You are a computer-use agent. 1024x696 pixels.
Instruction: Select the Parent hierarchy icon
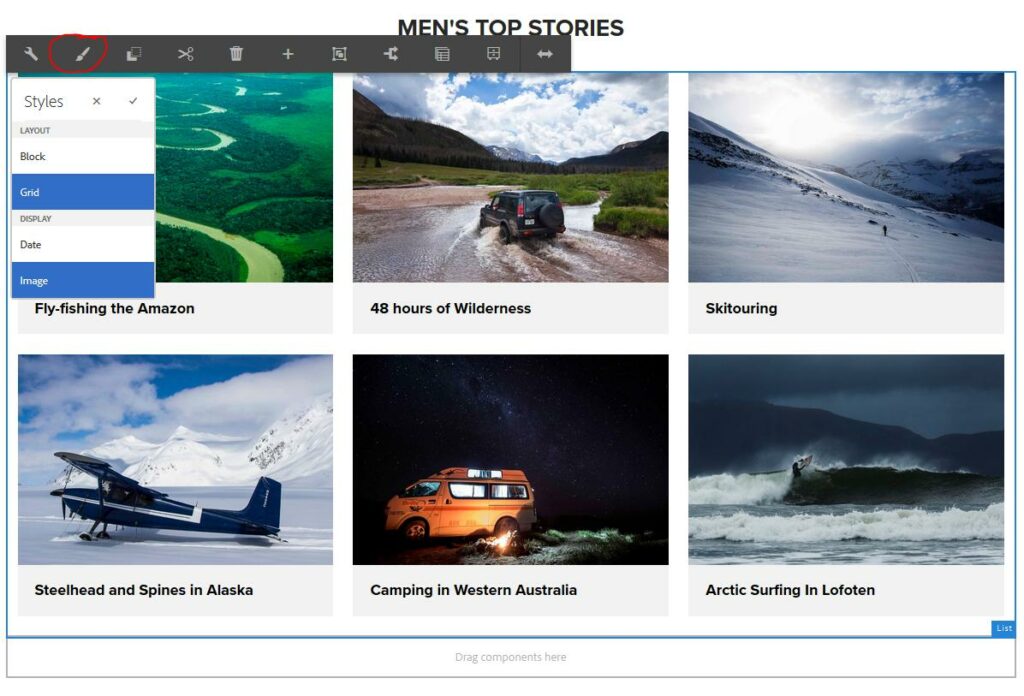click(391, 54)
